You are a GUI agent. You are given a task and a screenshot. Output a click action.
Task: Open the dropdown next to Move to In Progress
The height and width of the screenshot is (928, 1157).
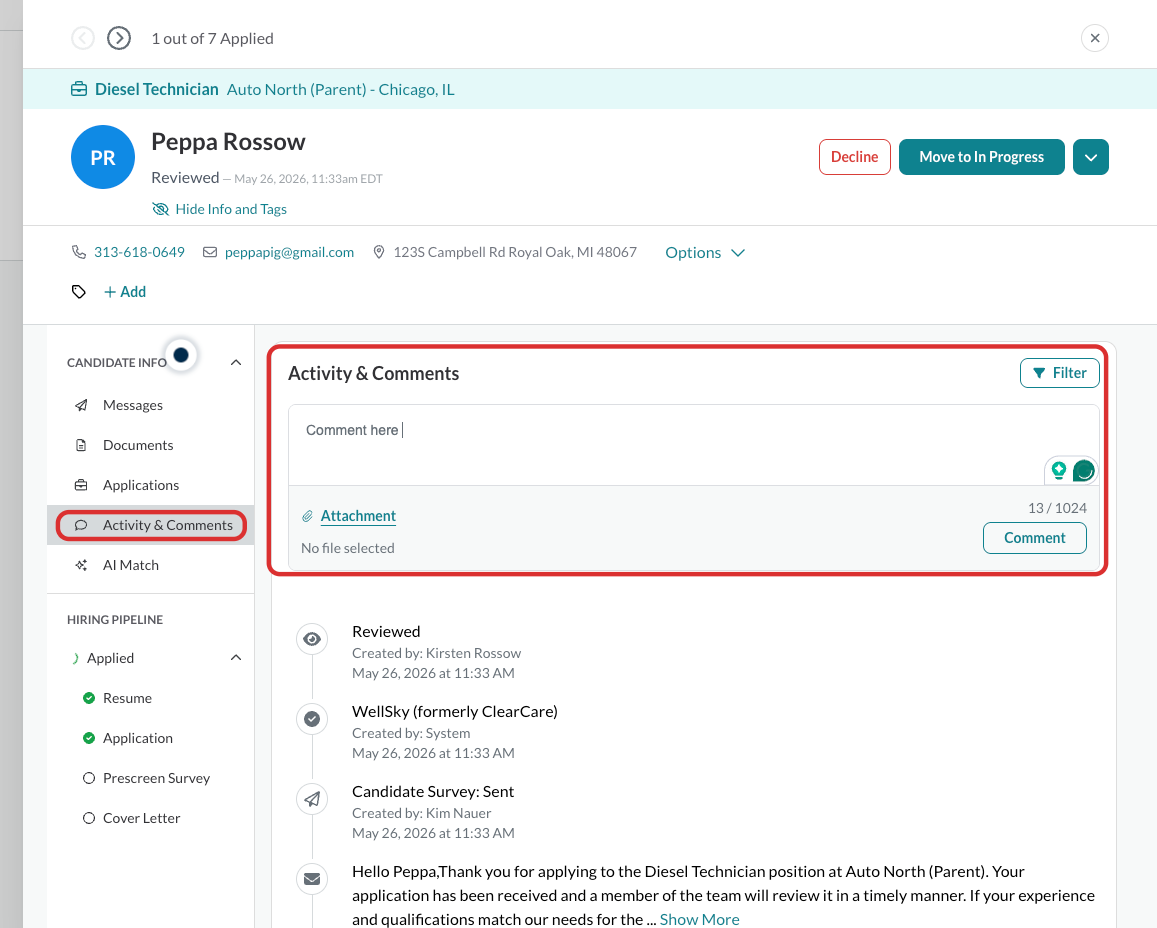(x=1091, y=157)
